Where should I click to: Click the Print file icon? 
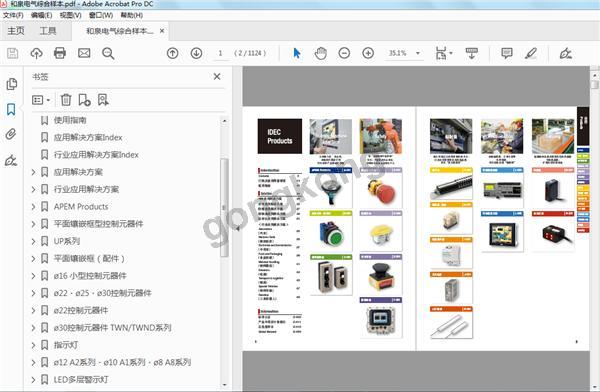(x=60, y=53)
